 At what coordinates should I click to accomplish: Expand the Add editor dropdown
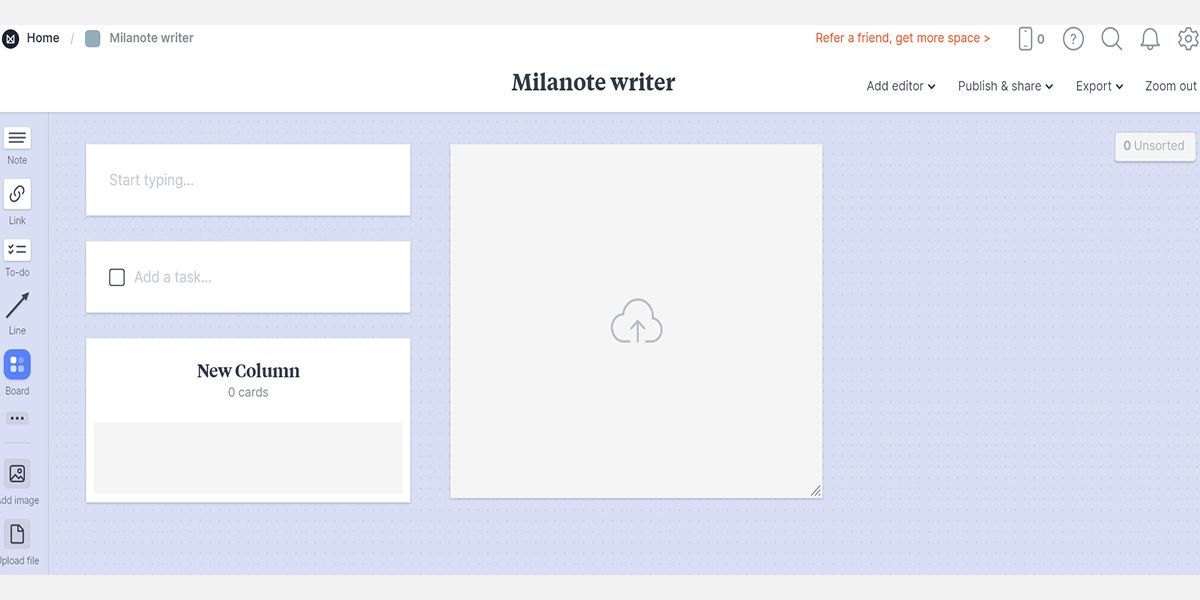tap(900, 86)
